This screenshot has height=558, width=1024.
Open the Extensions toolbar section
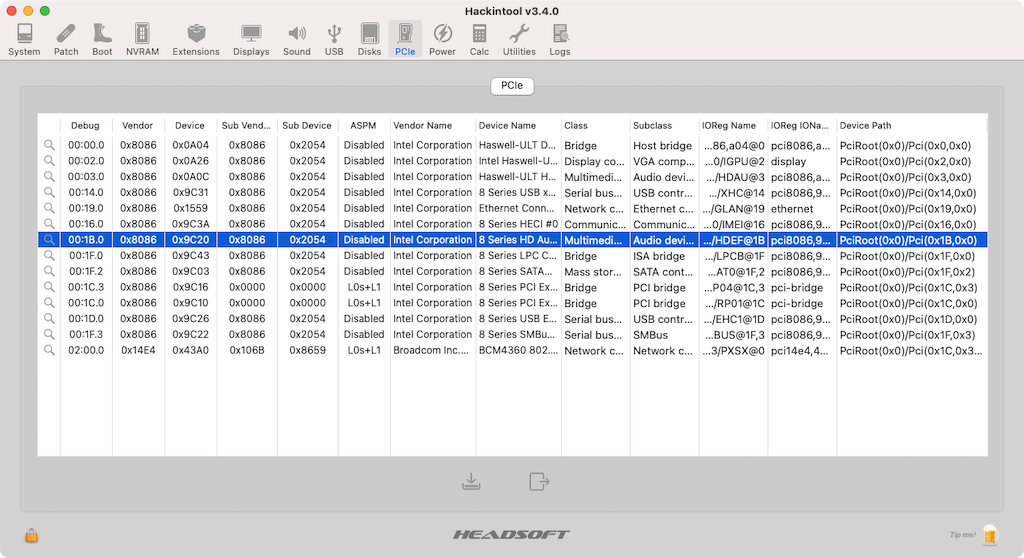click(x=196, y=40)
